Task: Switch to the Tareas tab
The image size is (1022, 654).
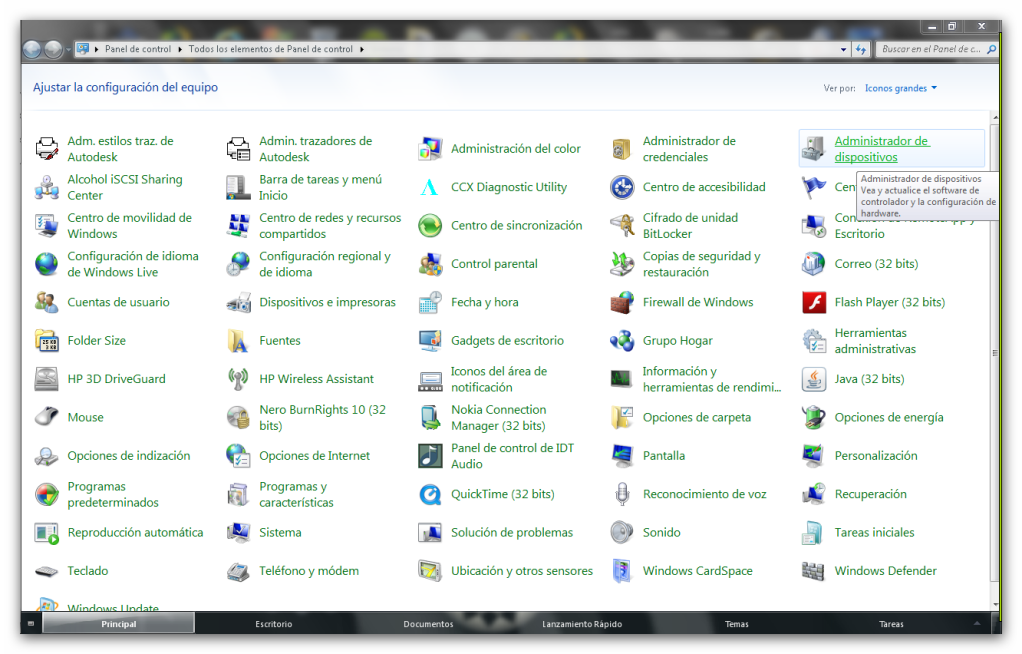Action: (891, 624)
